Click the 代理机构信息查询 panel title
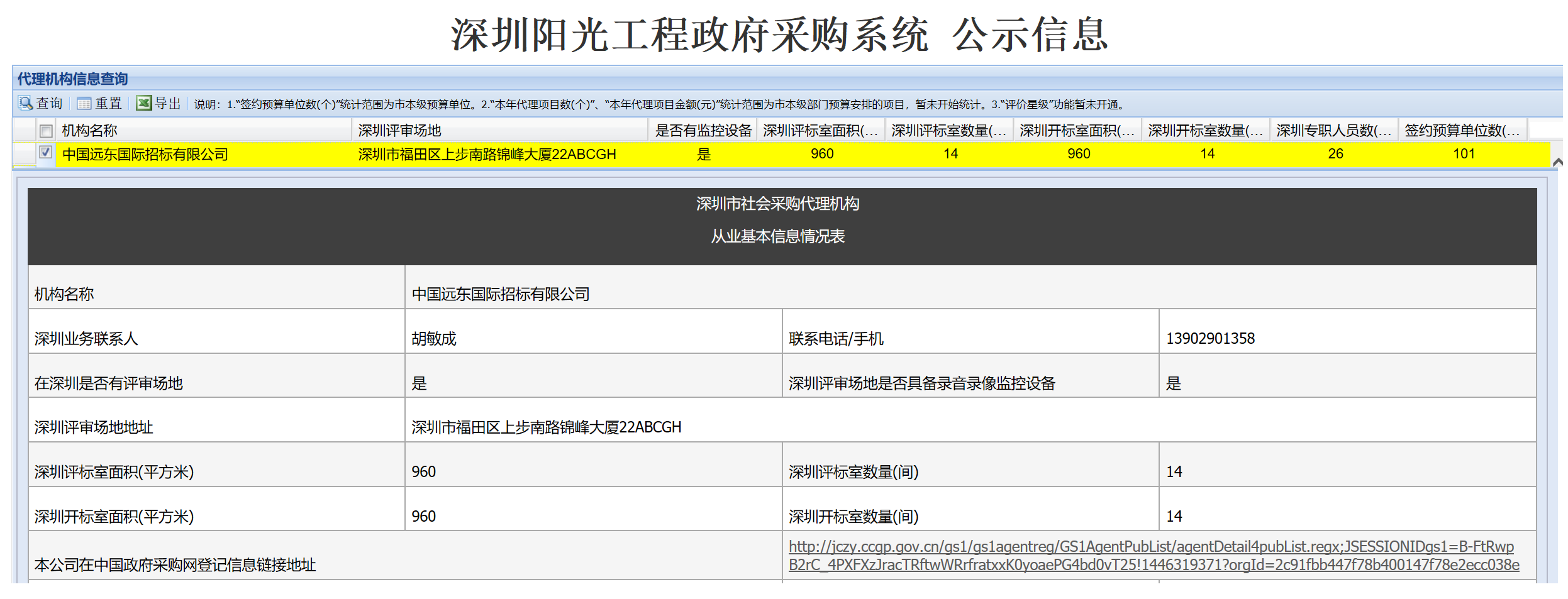This screenshot has width=1568, height=599. point(72,79)
